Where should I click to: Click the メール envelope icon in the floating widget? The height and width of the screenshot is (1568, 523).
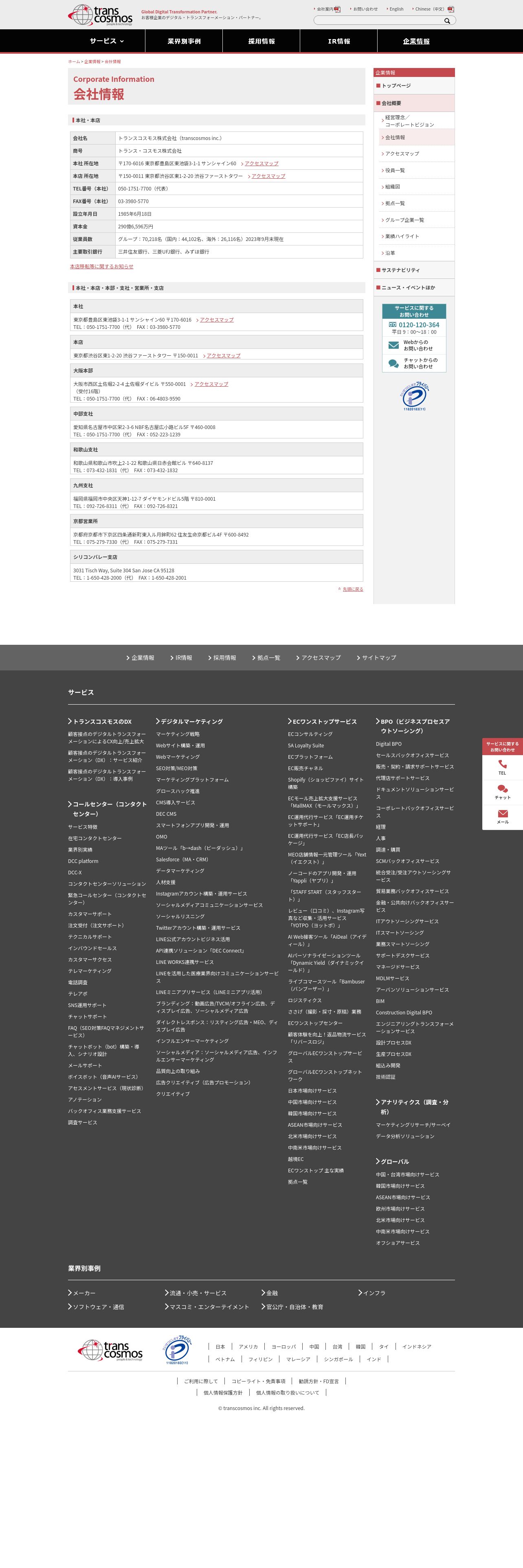(502, 813)
